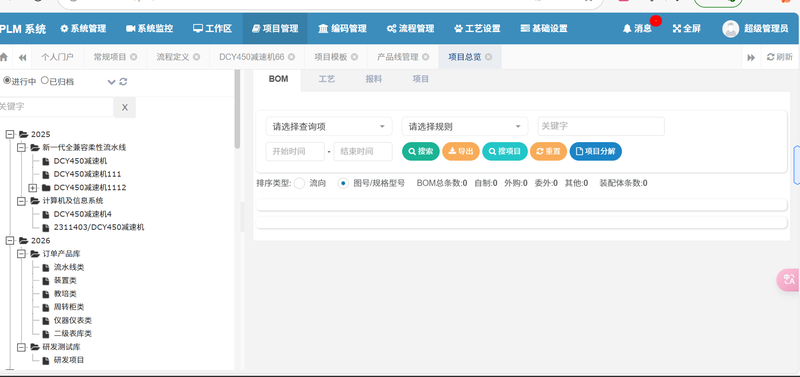800x377 pixels.
Task: Select 图号/规格型号 sort type radio
Action: coord(343,183)
